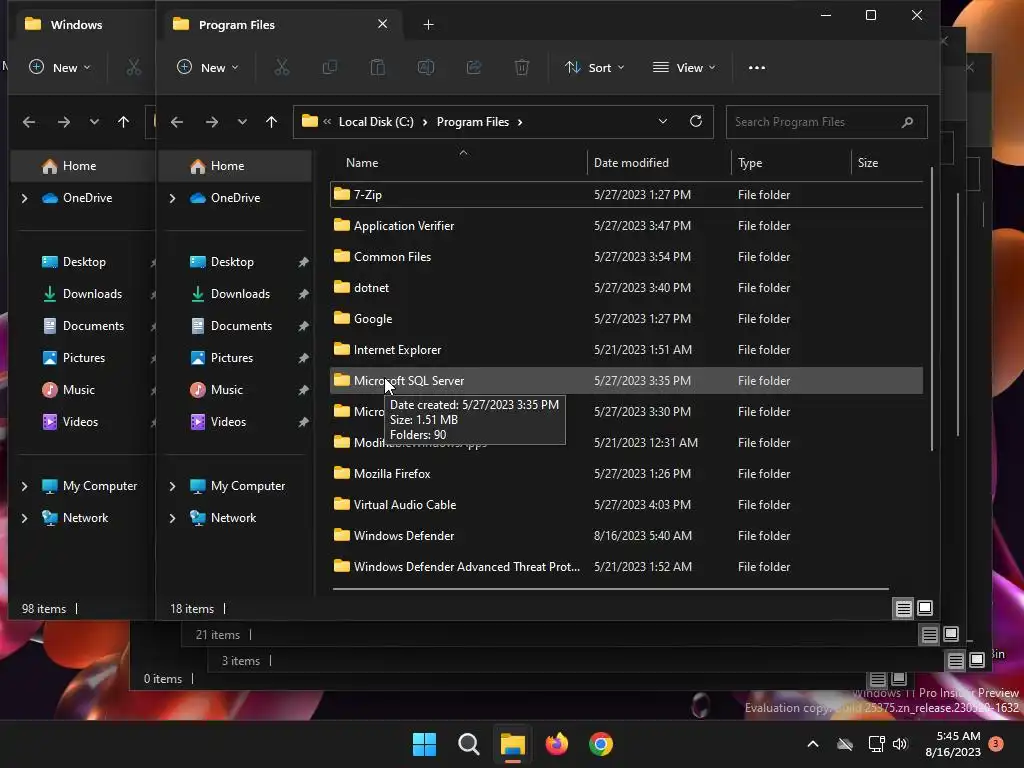Click the Delete trash icon
This screenshot has width=1024, height=768.
(x=522, y=67)
